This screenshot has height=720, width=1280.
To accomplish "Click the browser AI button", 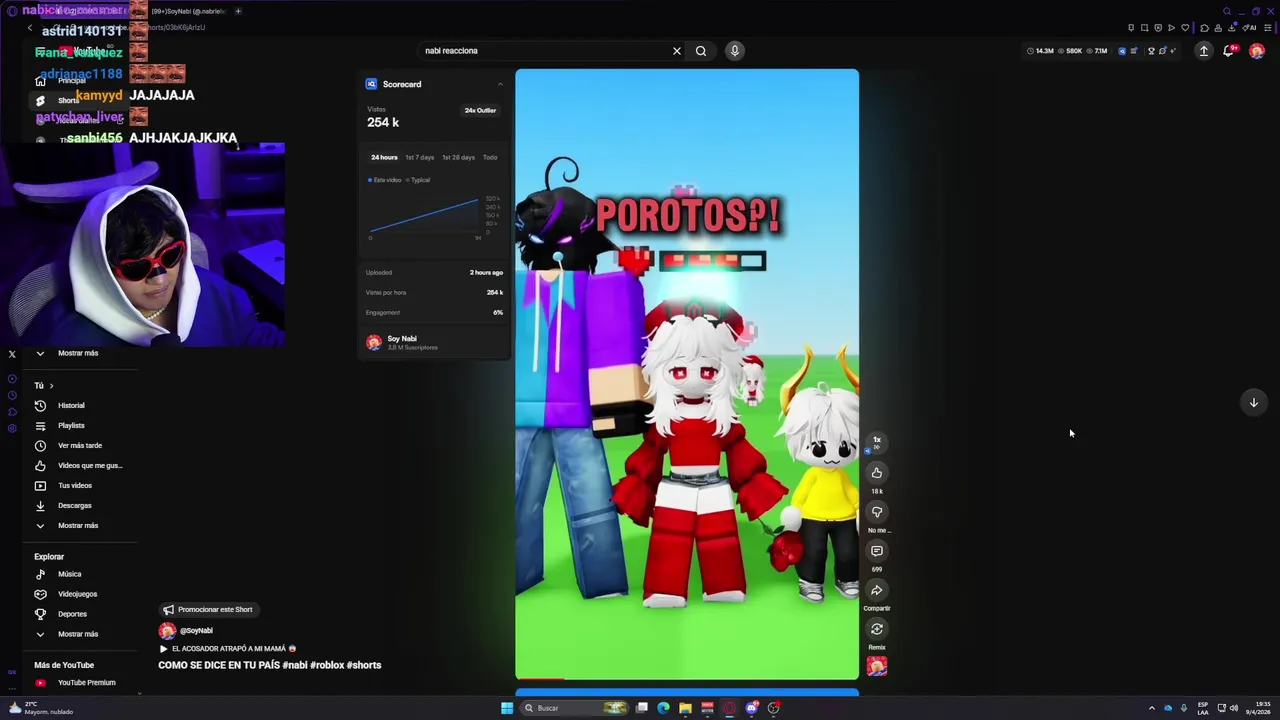I will [x=1247, y=27].
